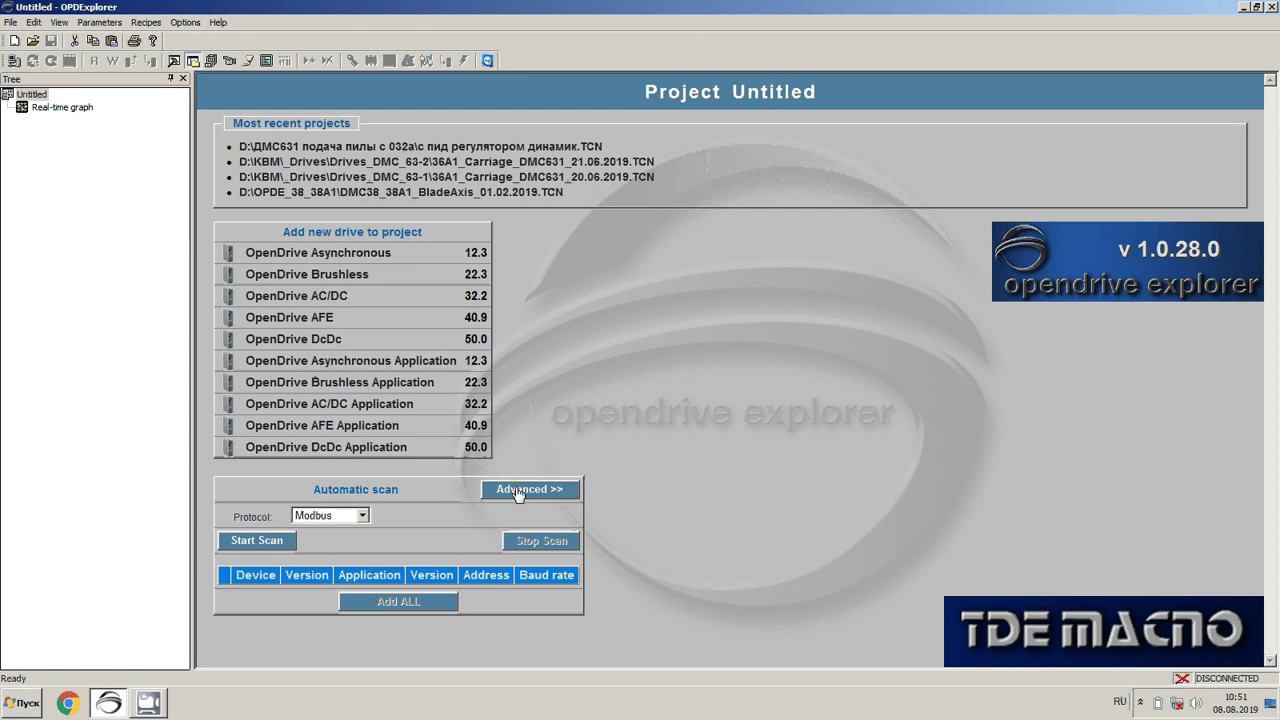1280x720 pixels.
Task: Click the monitor with magnifier toolbar icon
Action: pos(174,61)
